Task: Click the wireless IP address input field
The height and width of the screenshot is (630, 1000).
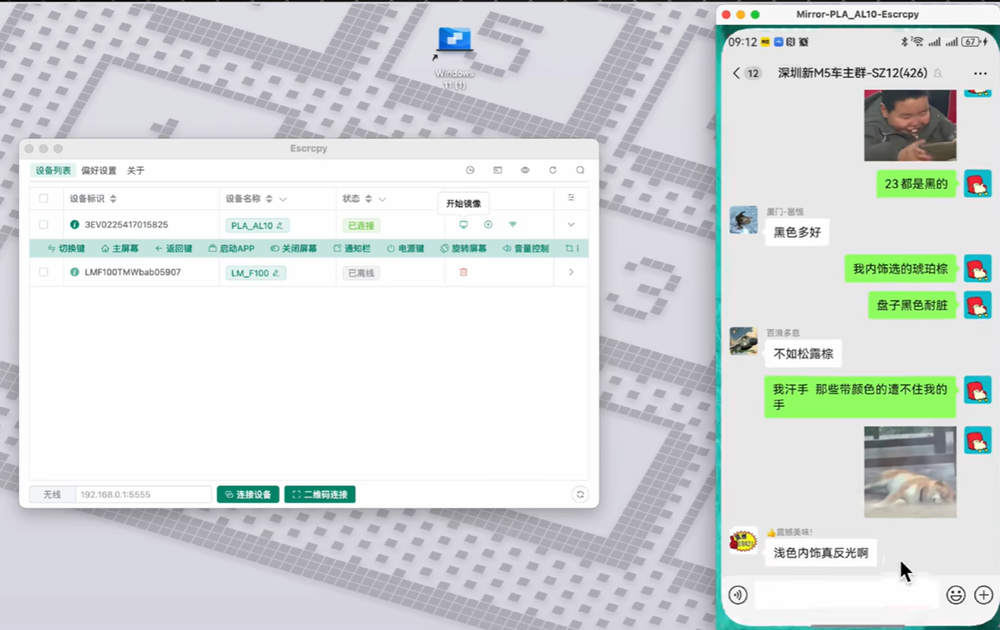Action: 143,495
